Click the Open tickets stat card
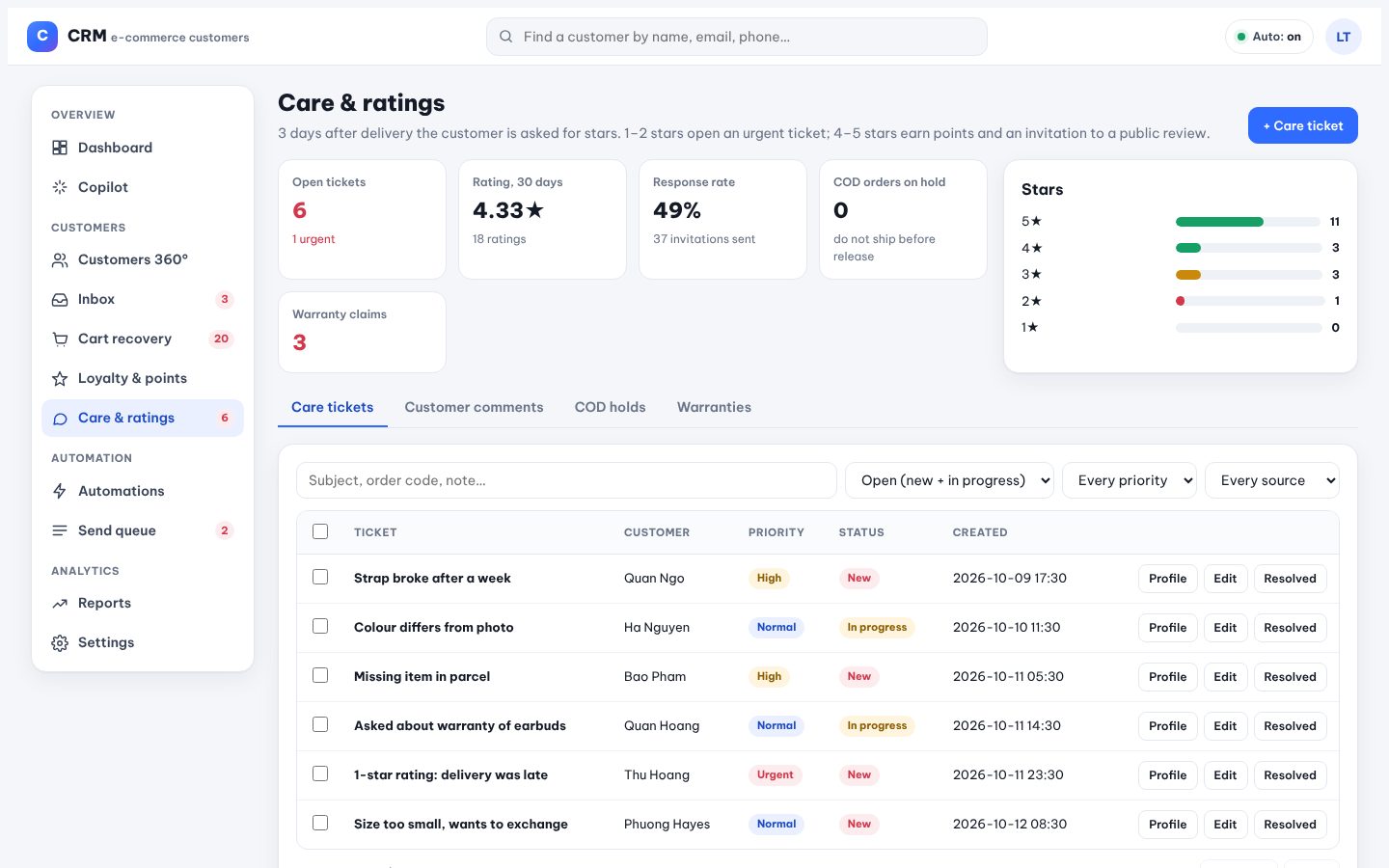Image resolution: width=1389 pixels, height=868 pixels. coord(362,220)
